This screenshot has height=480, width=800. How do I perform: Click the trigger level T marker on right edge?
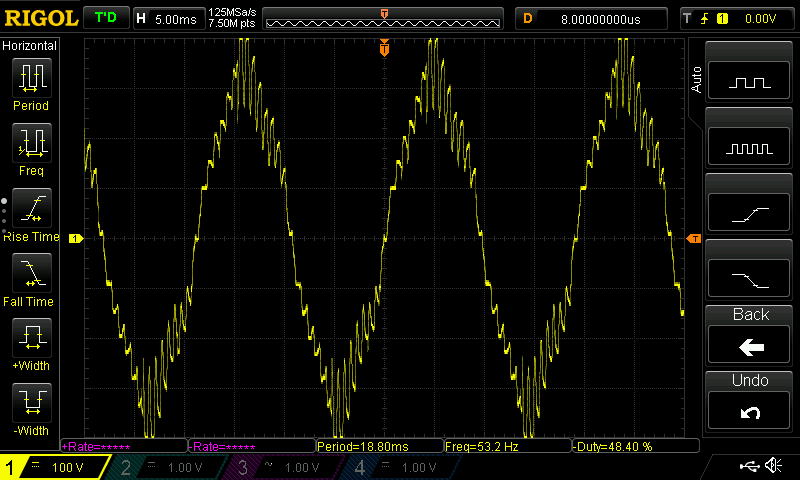[694, 239]
